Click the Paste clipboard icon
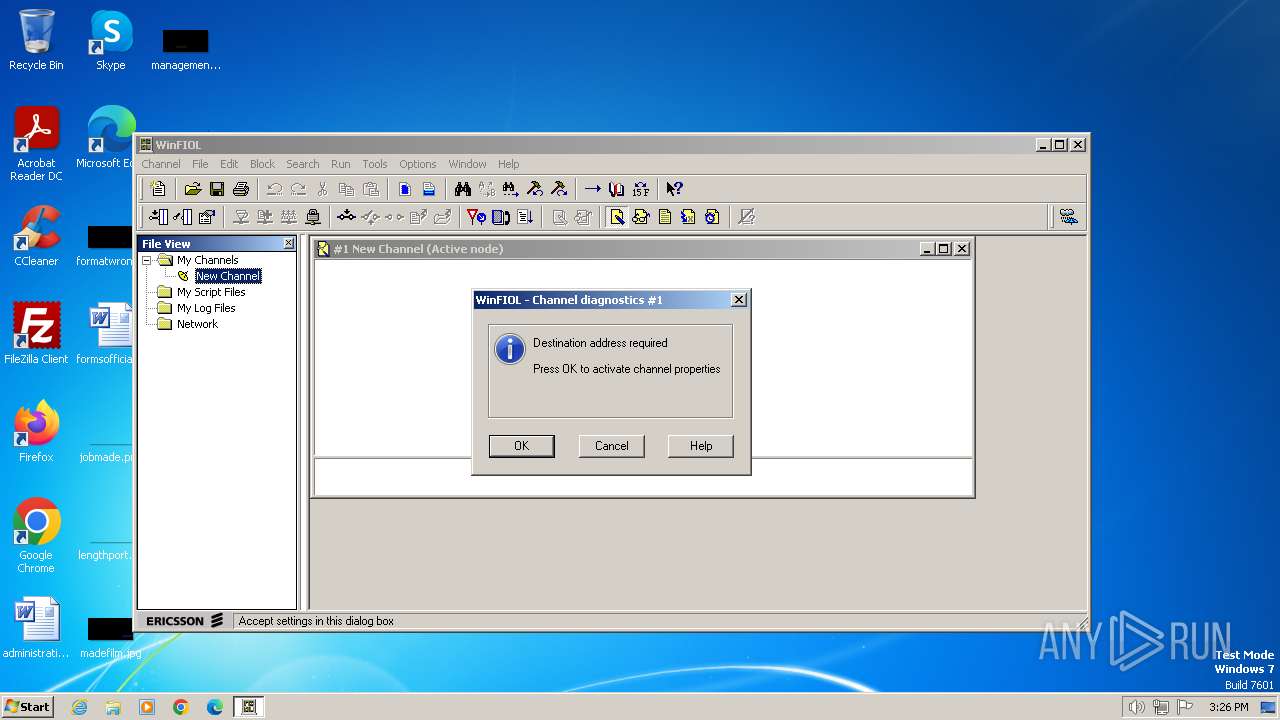This screenshot has height=720, width=1280. click(x=370, y=189)
